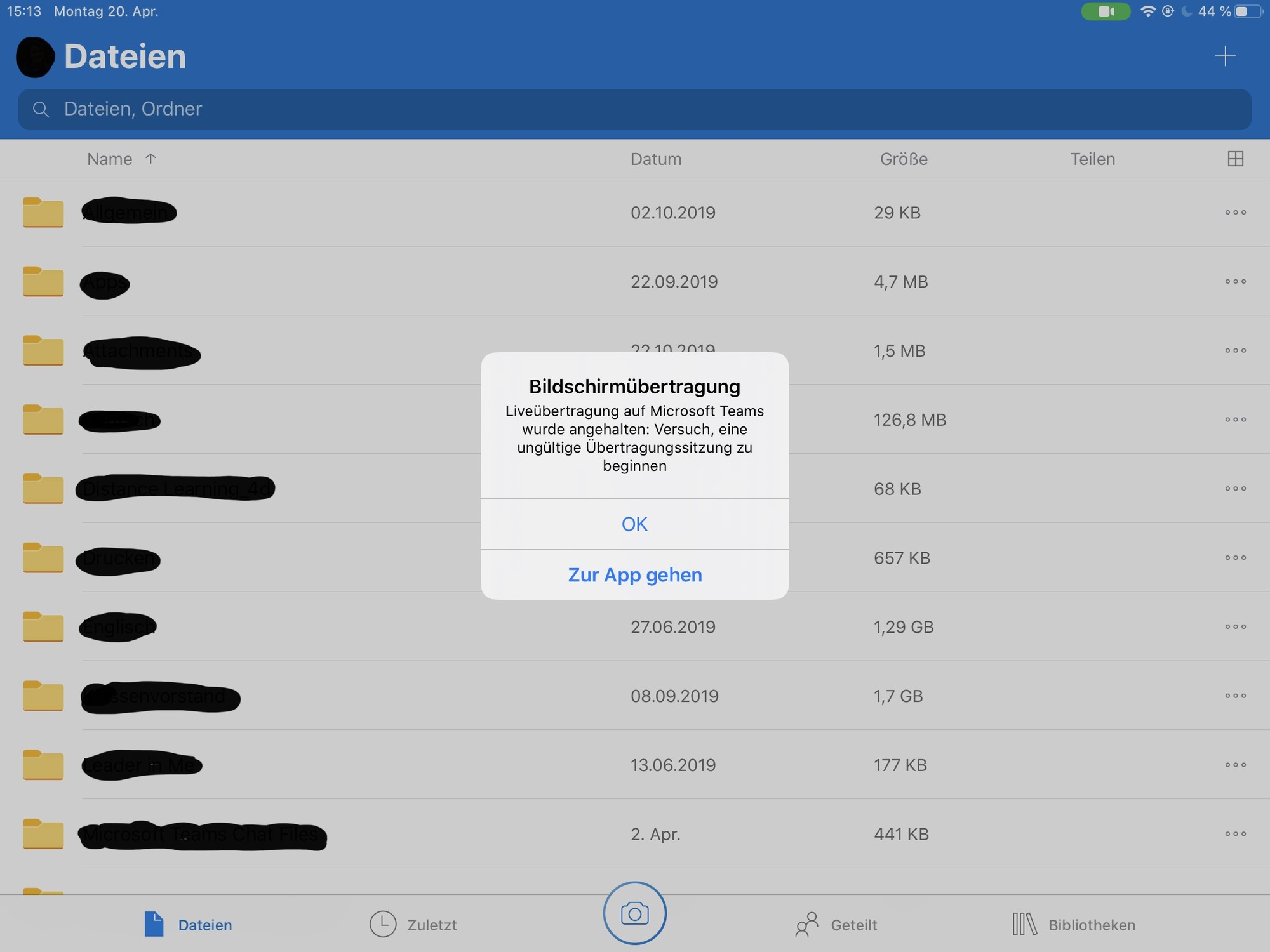1270x952 pixels.
Task: Select the '4,7 MB' size value
Action: (x=900, y=282)
